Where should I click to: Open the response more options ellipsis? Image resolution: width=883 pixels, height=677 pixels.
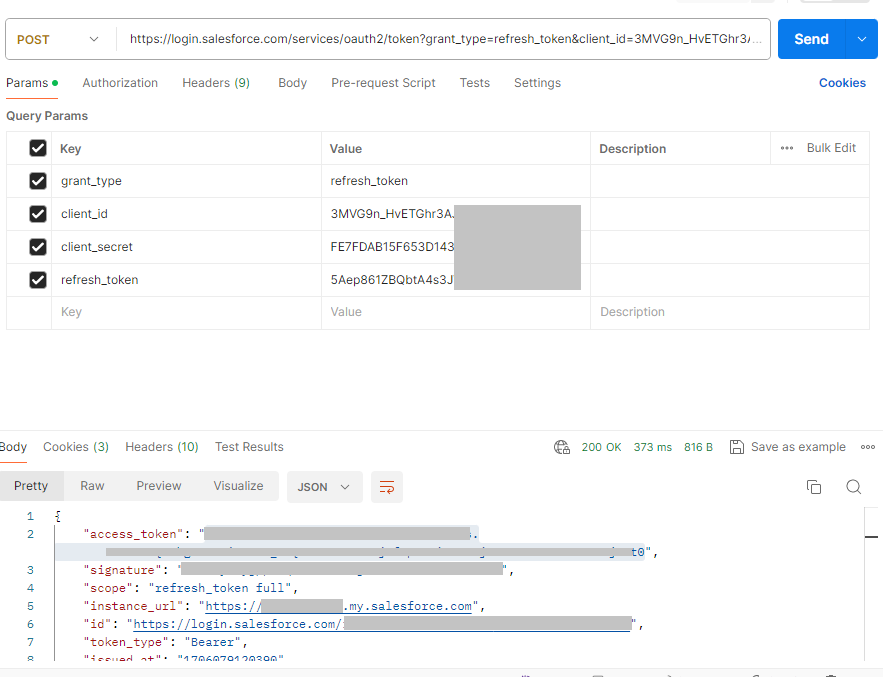pos(868,447)
